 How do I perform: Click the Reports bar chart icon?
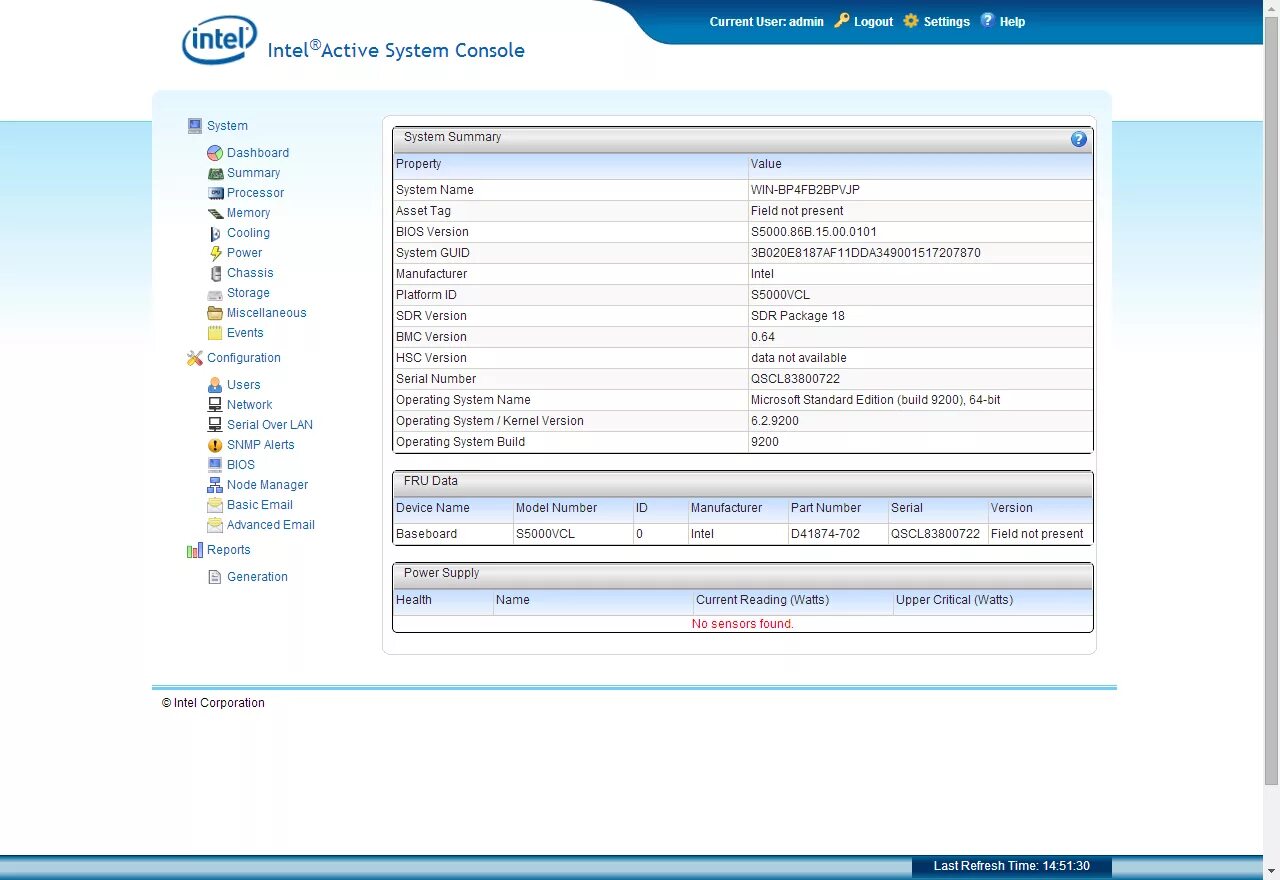pos(195,550)
